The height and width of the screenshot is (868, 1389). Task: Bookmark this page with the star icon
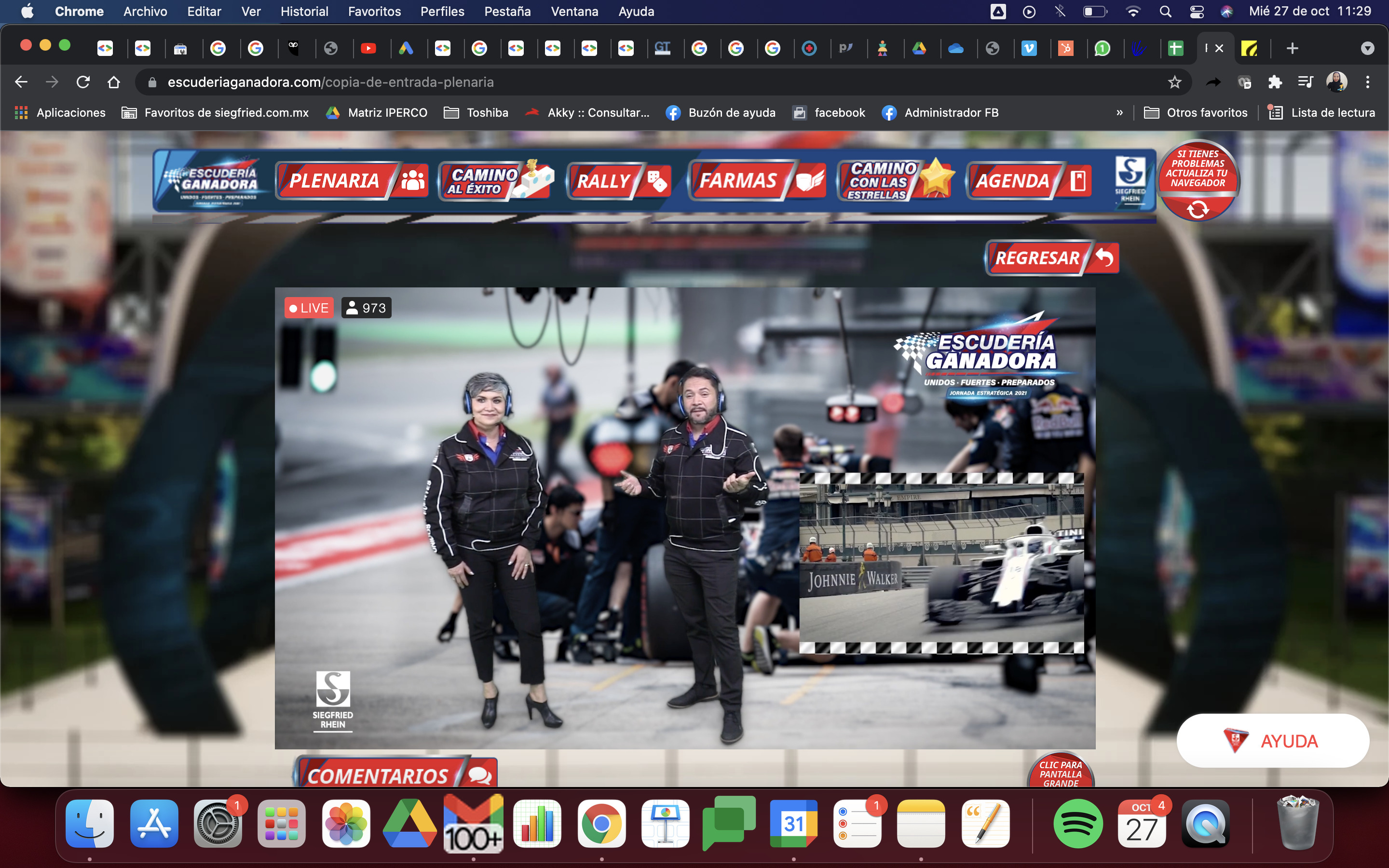click(x=1174, y=82)
